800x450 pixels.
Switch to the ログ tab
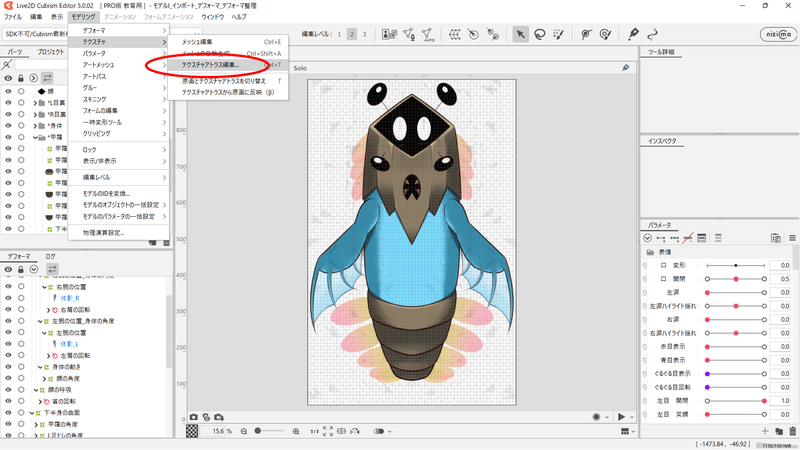(50, 256)
